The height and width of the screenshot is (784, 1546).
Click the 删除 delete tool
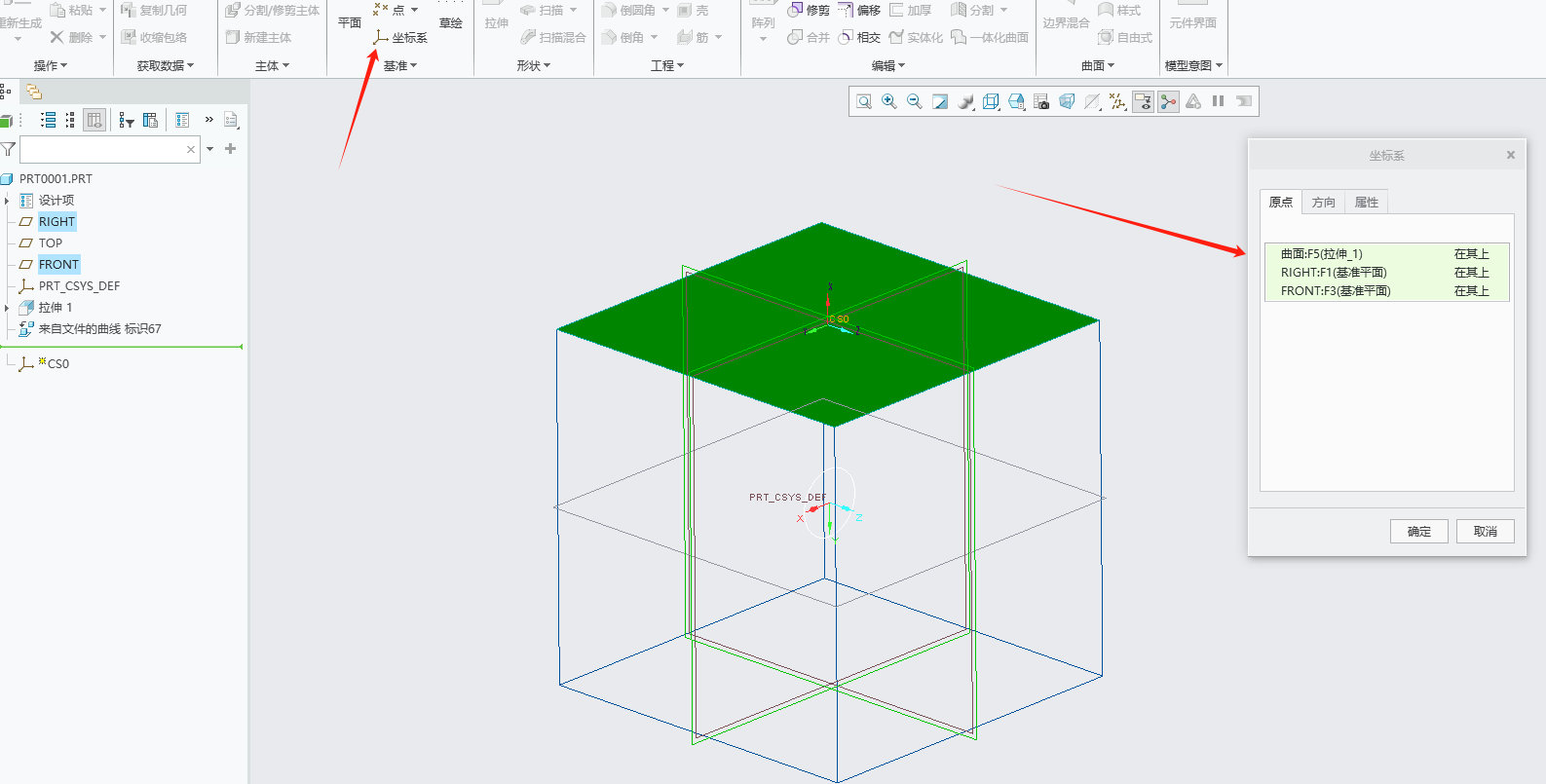coord(71,37)
